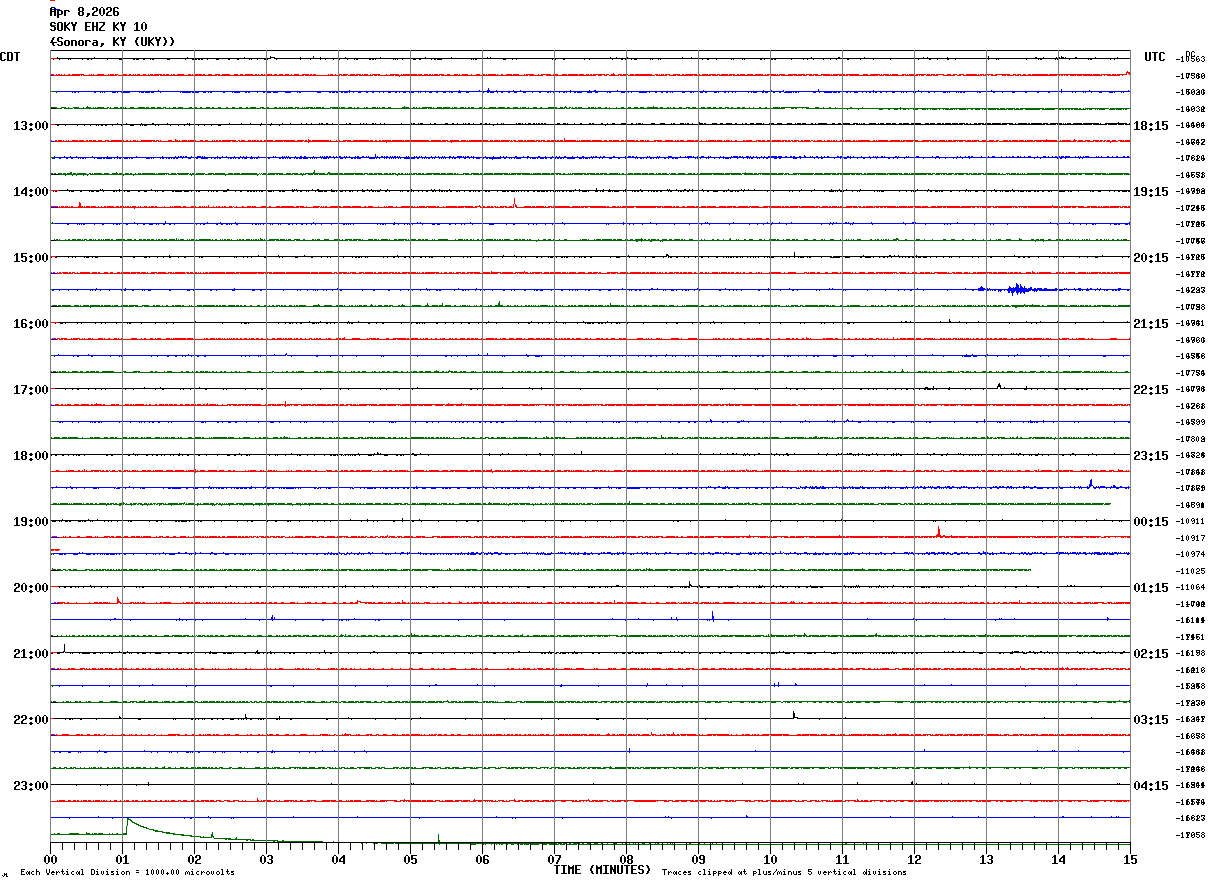Click the blue spike near minute 09 in the 01:15 UTC block
1210x886 pixels.
pyautogui.click(x=712, y=616)
